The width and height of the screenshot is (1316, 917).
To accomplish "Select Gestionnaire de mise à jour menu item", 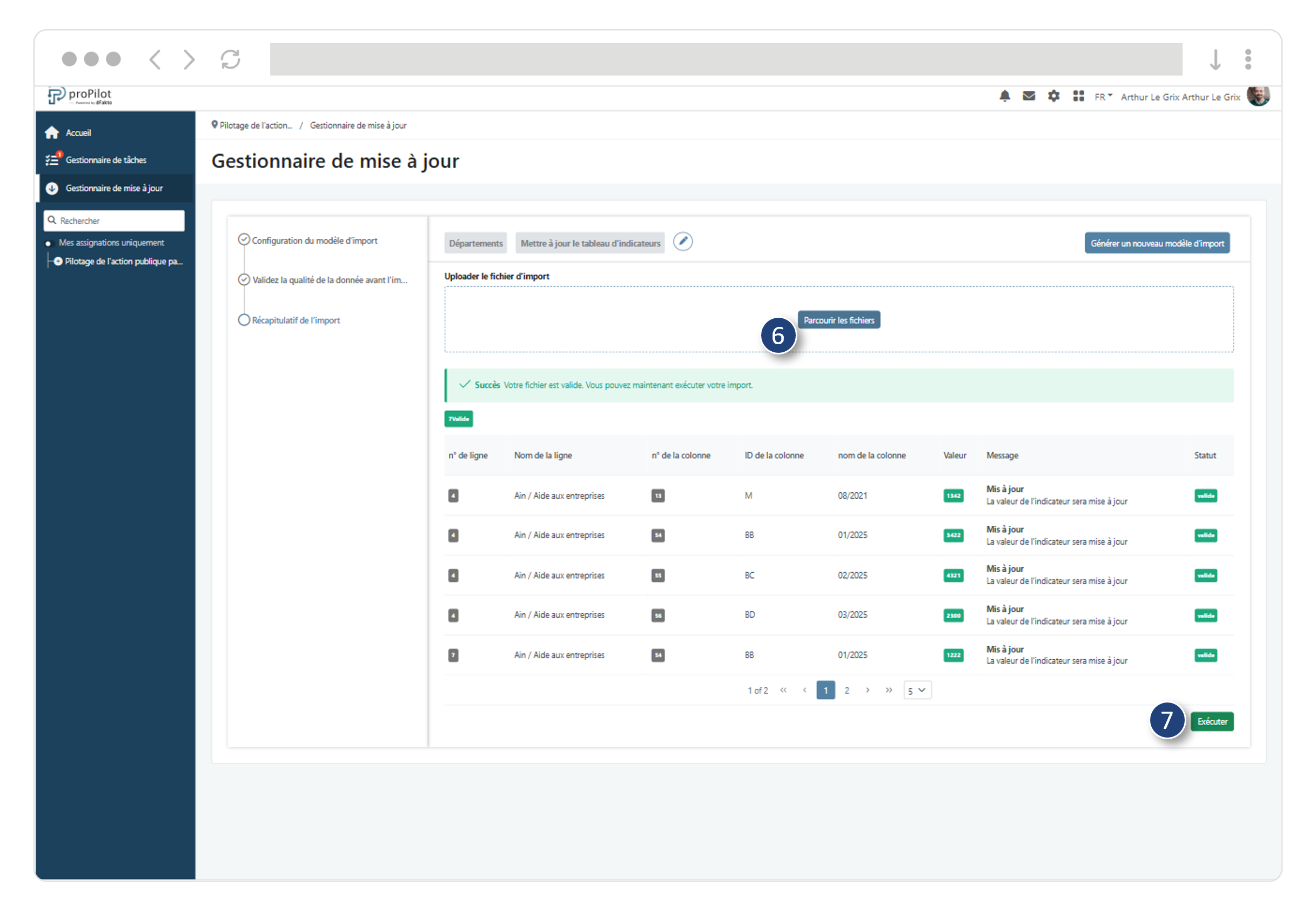I will [114, 188].
